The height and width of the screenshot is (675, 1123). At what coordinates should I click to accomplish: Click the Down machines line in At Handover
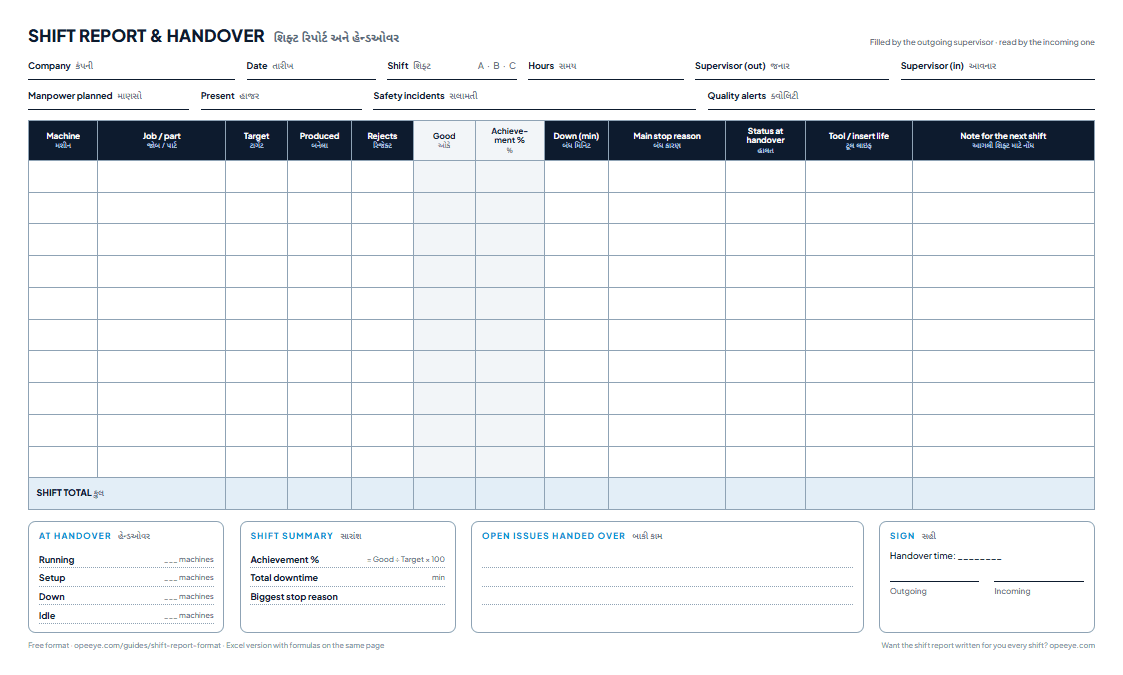click(126, 597)
